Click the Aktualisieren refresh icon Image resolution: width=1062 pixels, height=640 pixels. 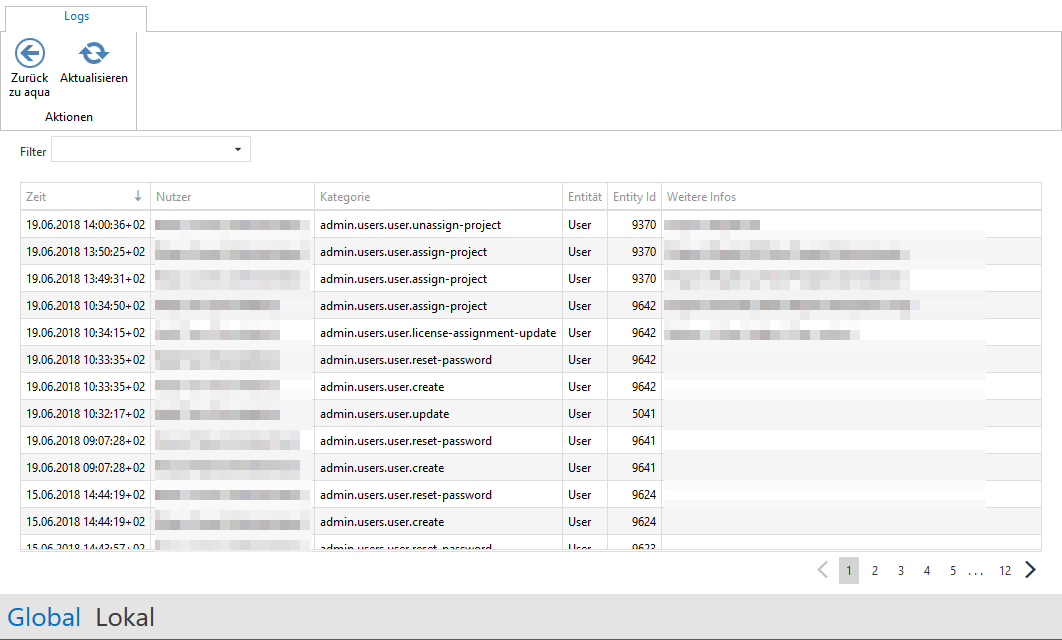tap(94, 54)
